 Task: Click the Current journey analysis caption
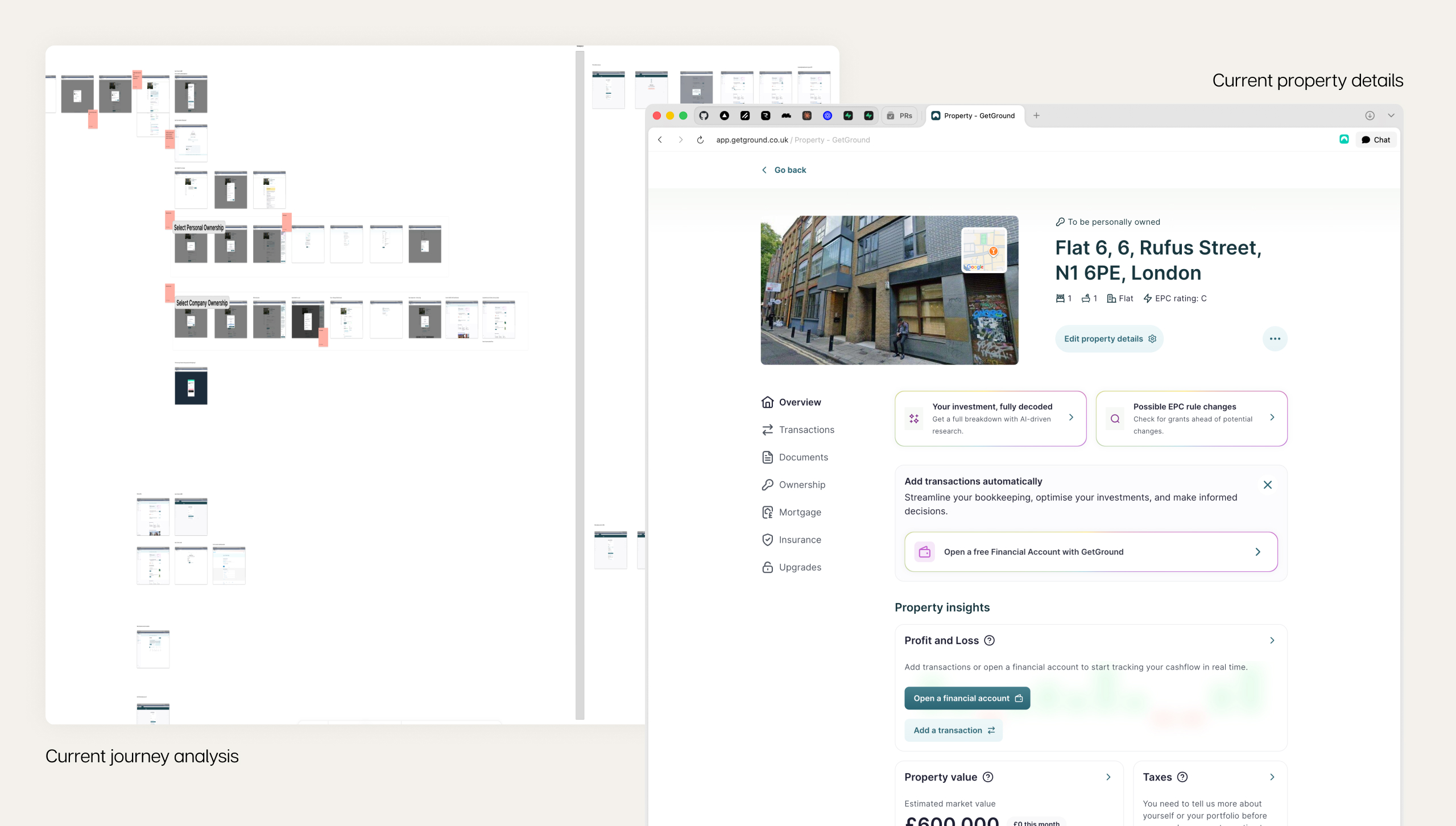coord(142,757)
